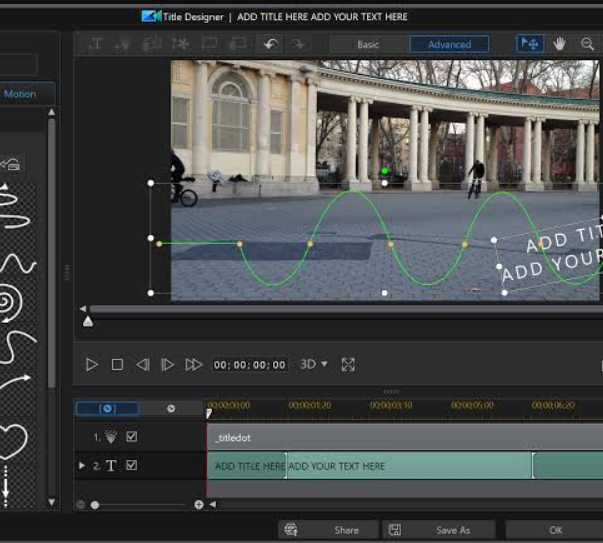Click the timeline zoom slider handle
This screenshot has width=603, height=543.
click(x=95, y=505)
